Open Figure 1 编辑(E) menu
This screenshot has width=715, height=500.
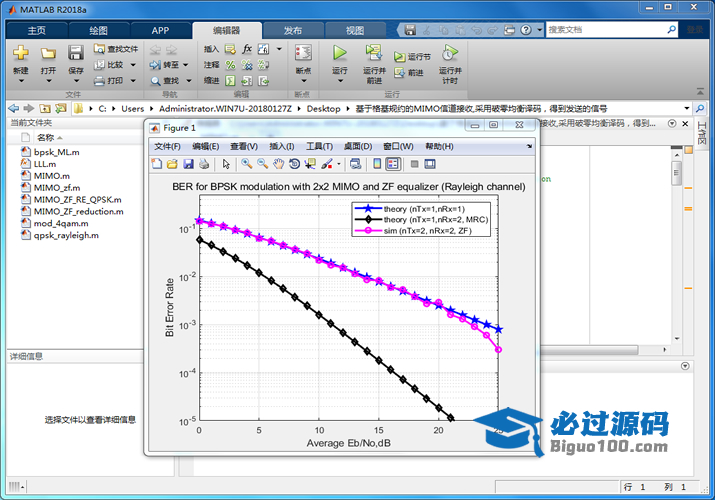[x=206, y=146]
